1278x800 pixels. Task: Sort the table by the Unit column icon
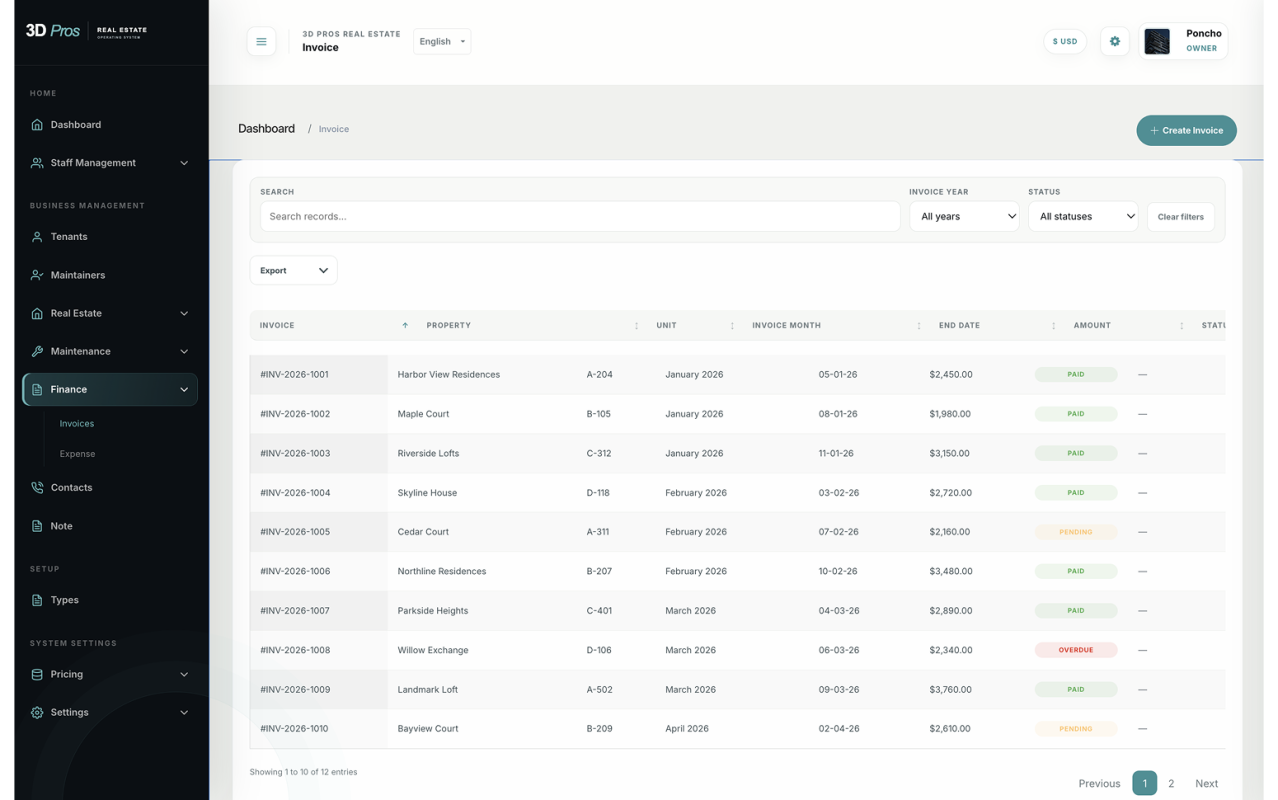(x=732, y=325)
